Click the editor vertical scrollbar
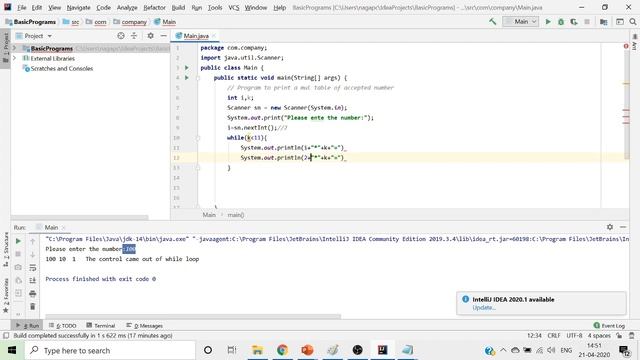The width and height of the screenshot is (640, 360). tap(626, 100)
